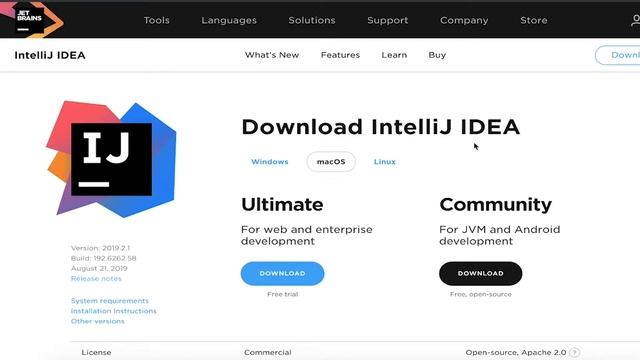Select the macOS tab

[331, 162]
